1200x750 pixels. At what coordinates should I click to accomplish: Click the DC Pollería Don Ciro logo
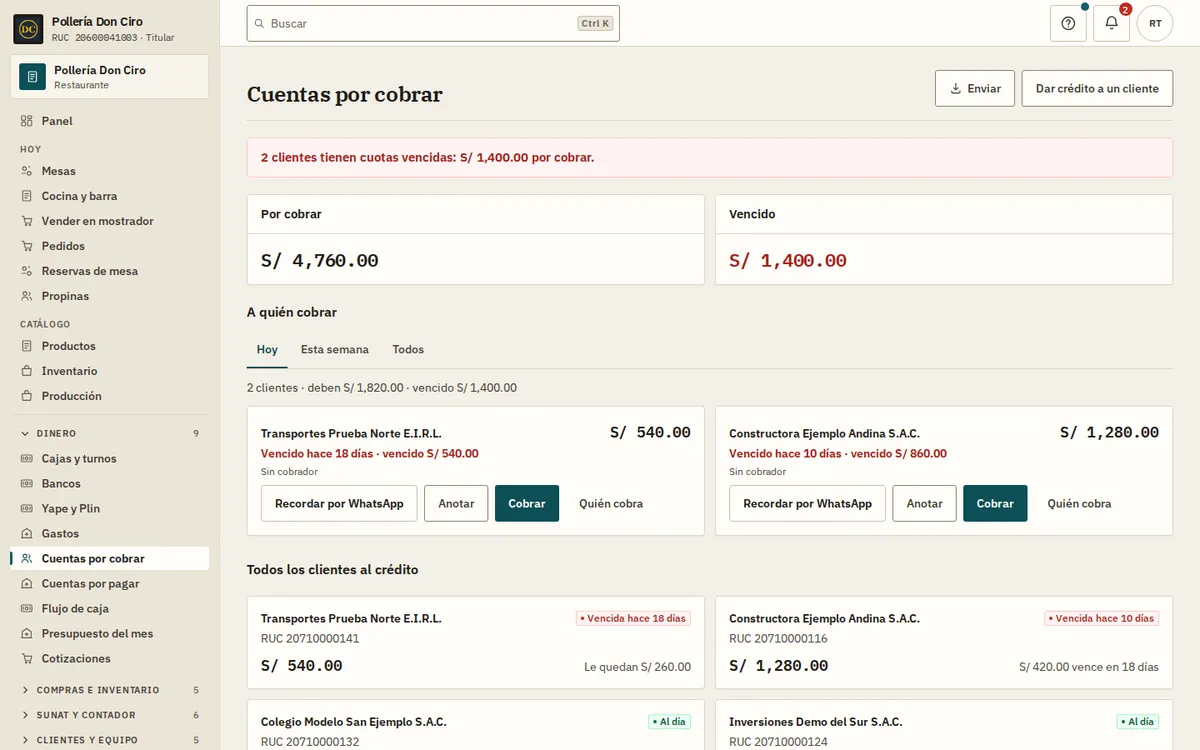pyautogui.click(x=28, y=29)
